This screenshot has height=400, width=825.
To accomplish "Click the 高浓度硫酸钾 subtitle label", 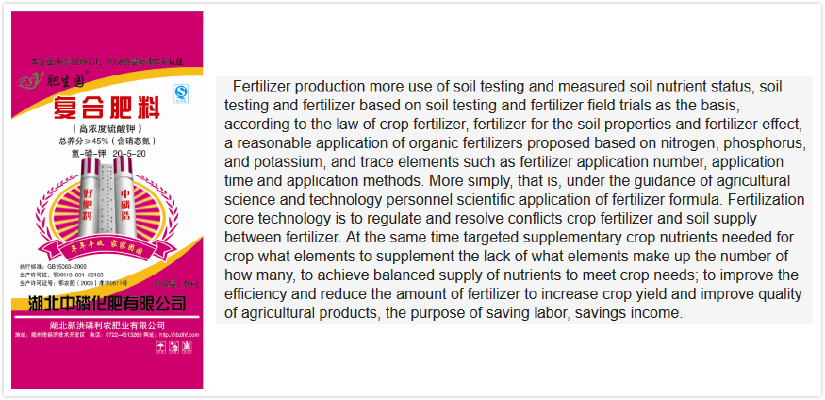I will pos(107,128).
